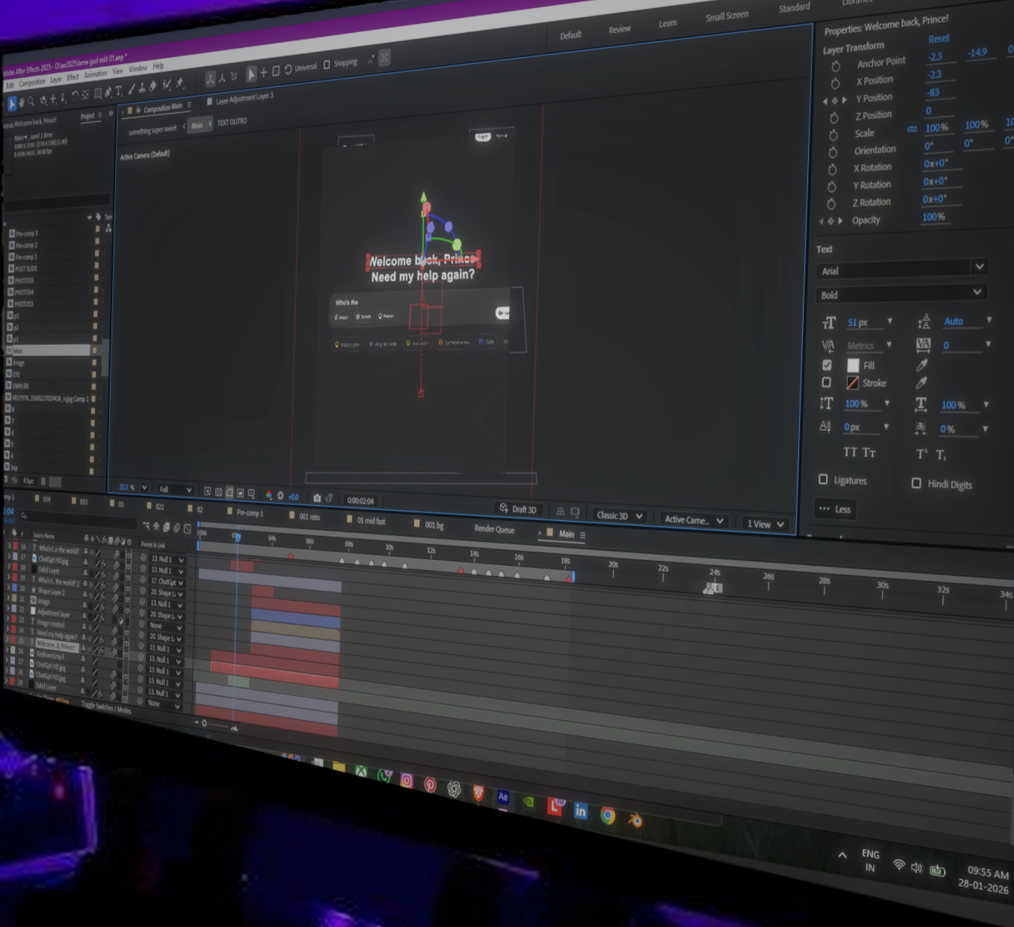Click the Less button in Properties

[x=835, y=508]
